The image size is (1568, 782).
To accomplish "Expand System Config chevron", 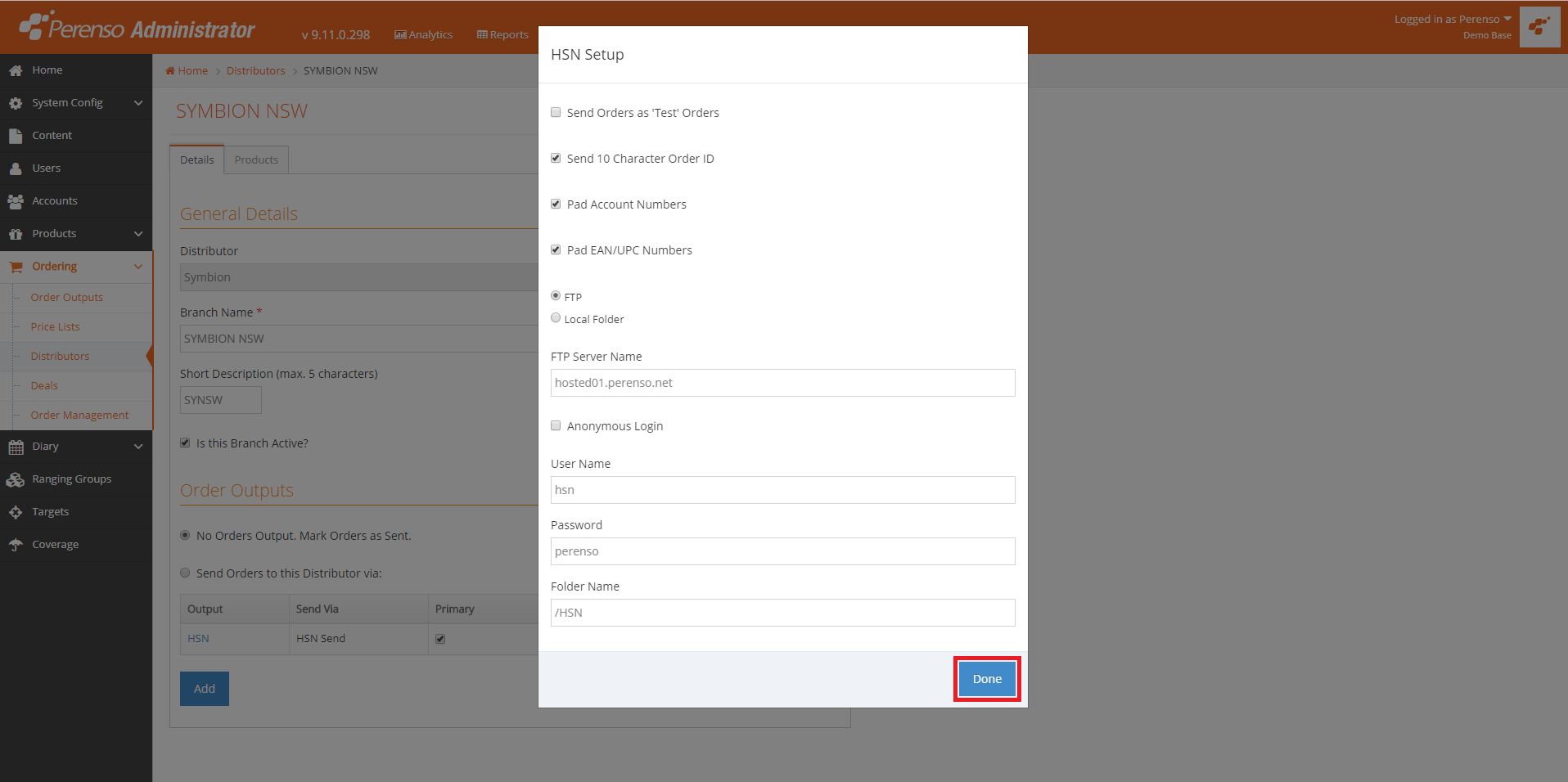I will tap(138, 103).
